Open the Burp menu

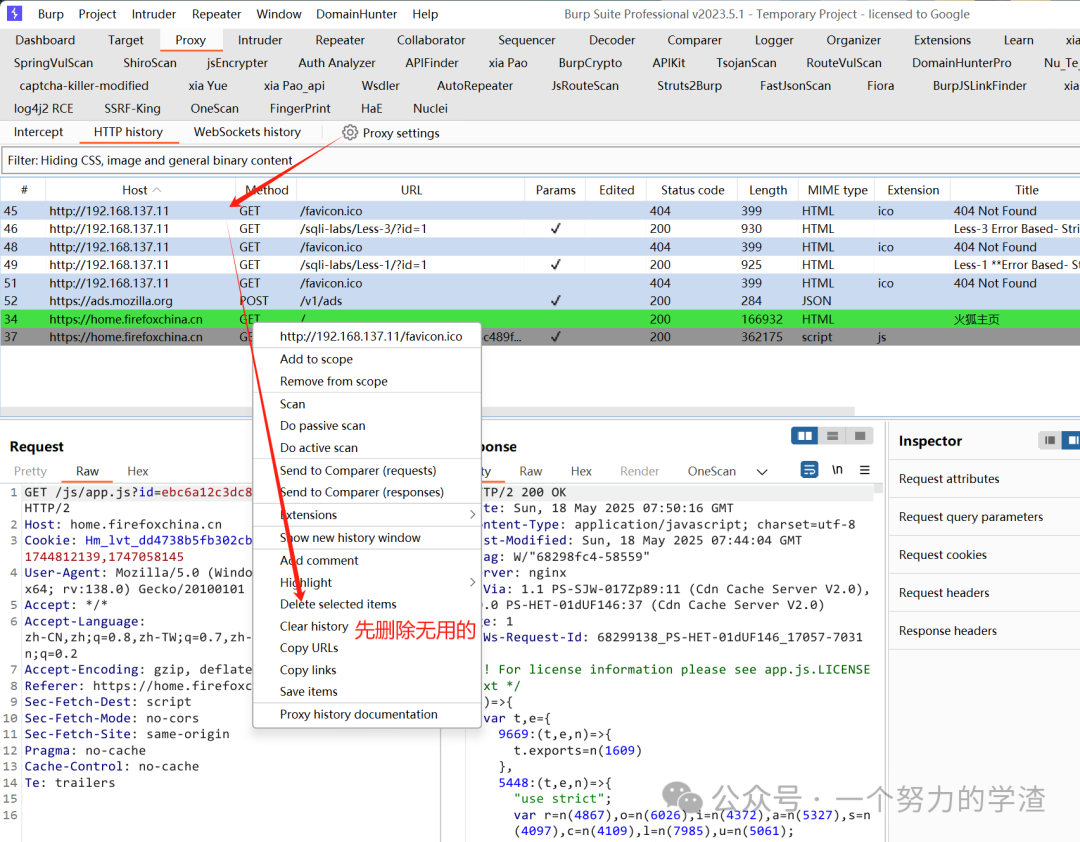point(51,14)
